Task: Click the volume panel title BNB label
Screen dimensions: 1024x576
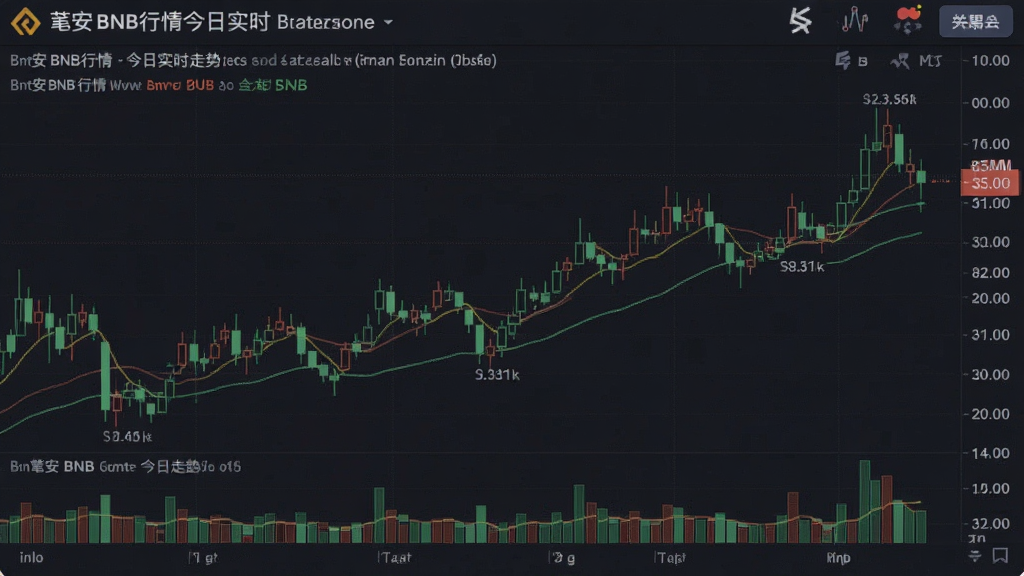Action: tap(79, 466)
